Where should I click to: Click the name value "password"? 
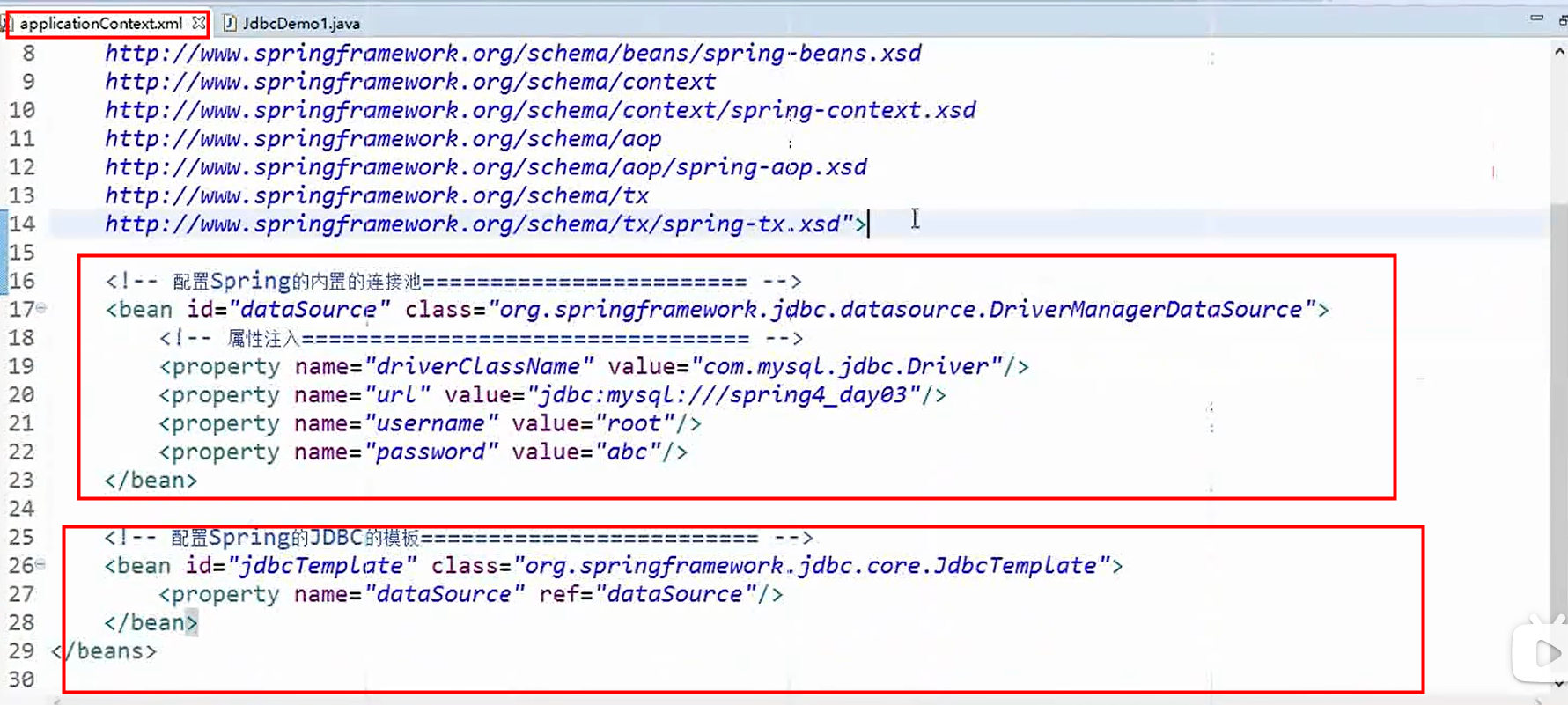431,452
